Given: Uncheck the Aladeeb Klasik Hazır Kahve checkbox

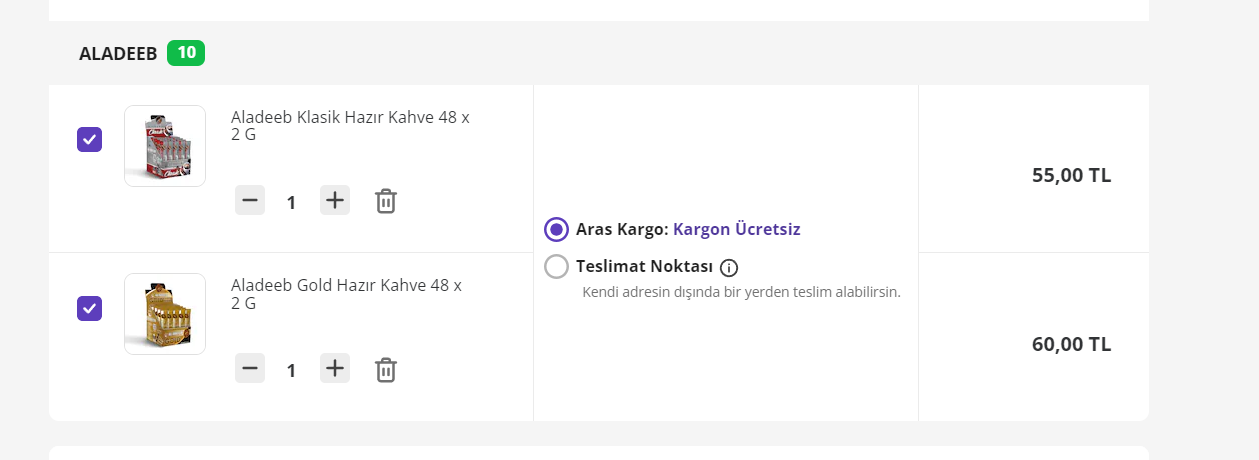Looking at the screenshot, I should (x=90, y=140).
